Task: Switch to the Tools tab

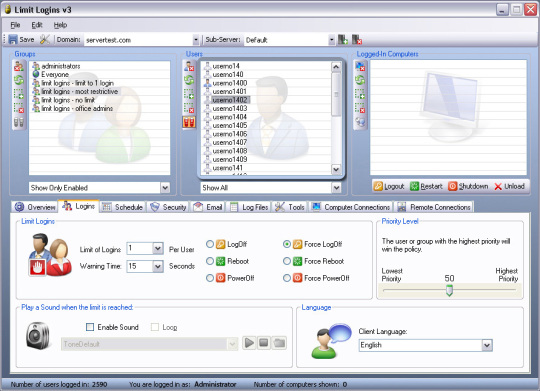Action: [290, 207]
